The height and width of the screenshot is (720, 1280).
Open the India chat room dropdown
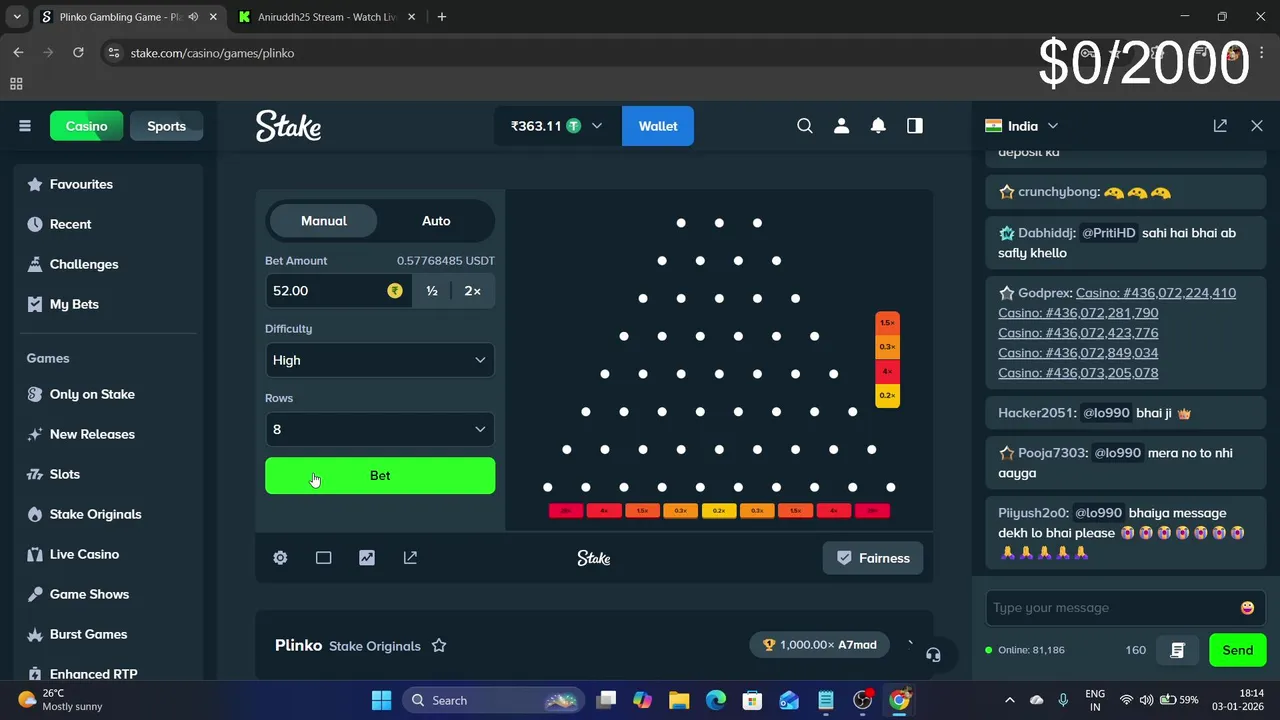tap(1021, 126)
